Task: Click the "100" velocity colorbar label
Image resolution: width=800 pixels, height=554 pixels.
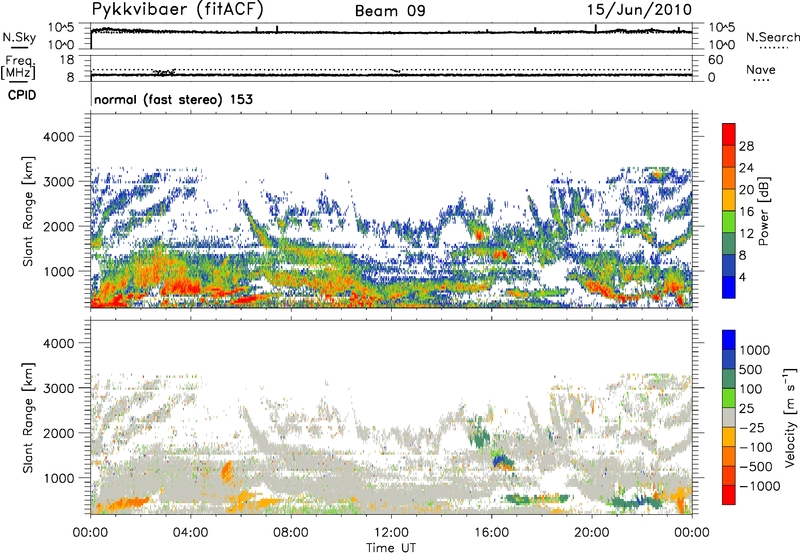Action: tap(751, 389)
